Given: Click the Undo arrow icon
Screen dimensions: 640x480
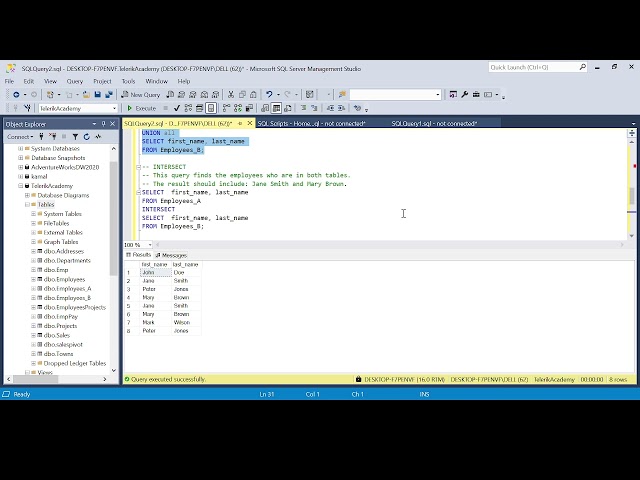Looking at the screenshot, I should coord(269,95).
